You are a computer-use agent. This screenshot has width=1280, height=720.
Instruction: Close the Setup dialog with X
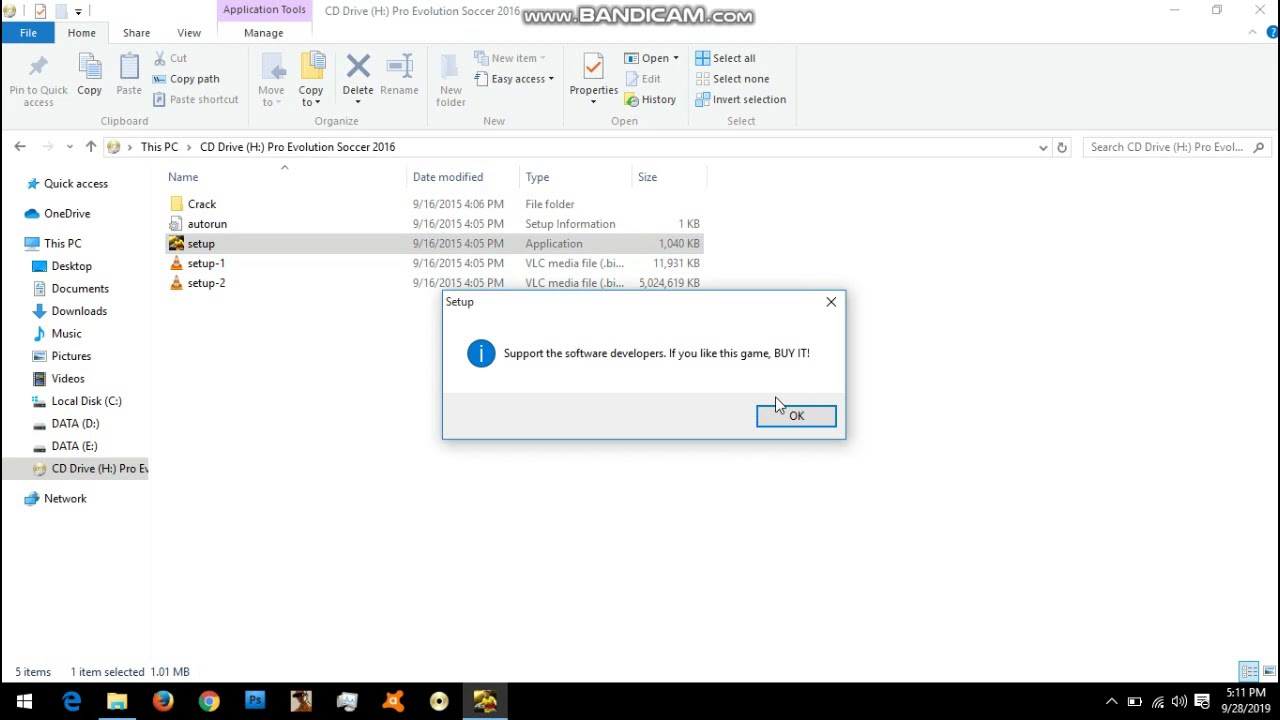coord(831,302)
